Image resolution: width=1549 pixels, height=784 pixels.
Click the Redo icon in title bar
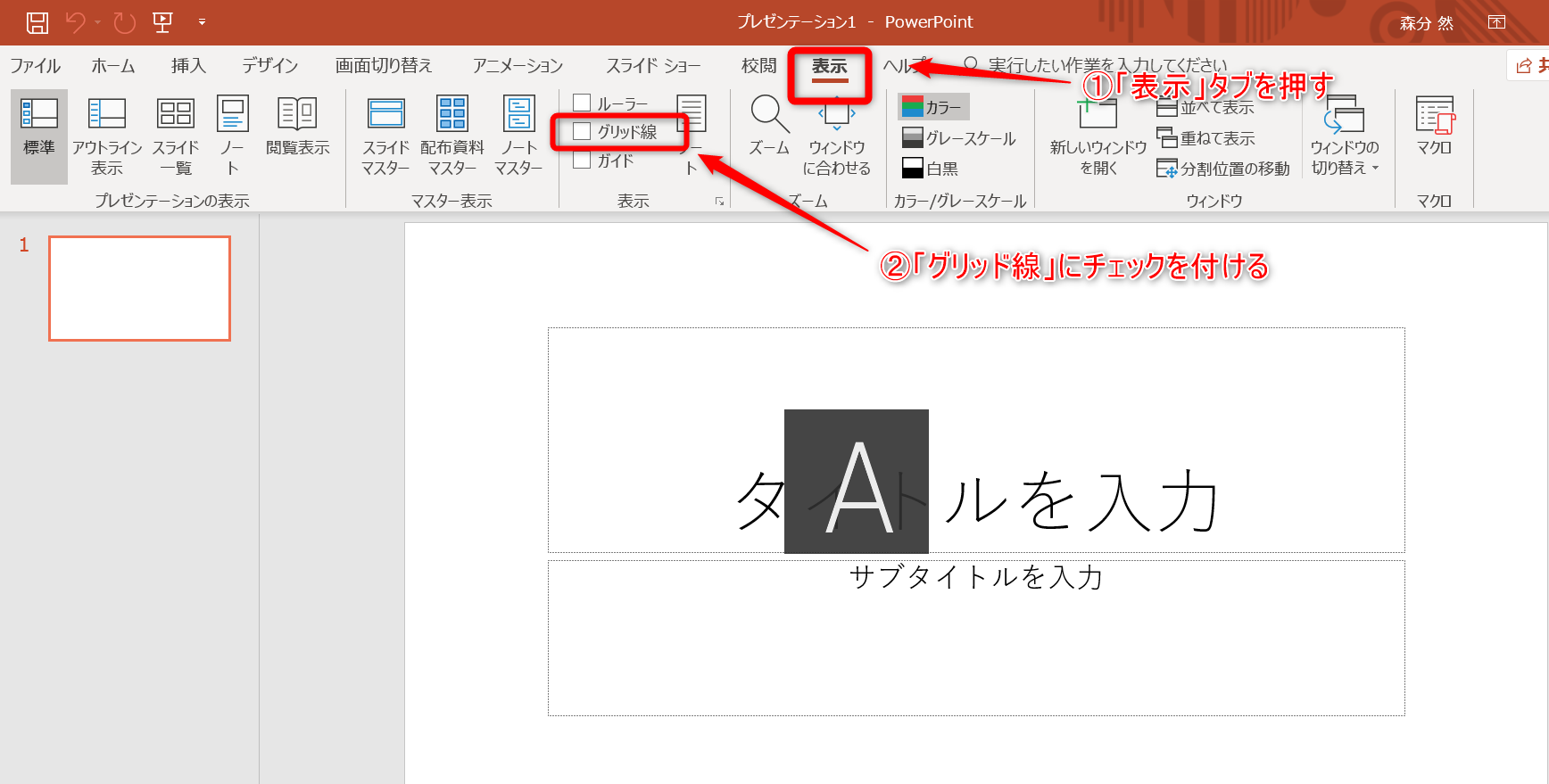coord(125,22)
